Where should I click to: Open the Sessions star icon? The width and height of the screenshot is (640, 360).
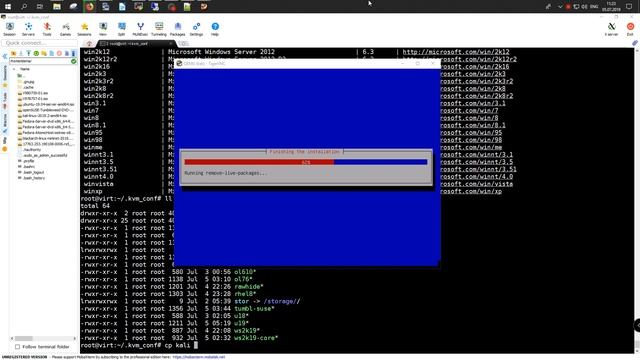point(84,29)
